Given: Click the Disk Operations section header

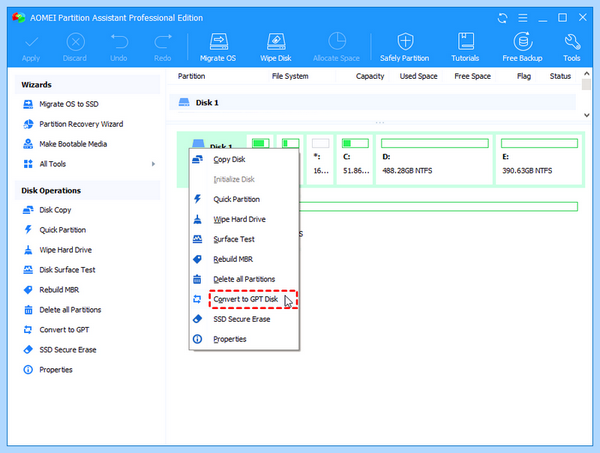Looking at the screenshot, I should tap(87, 191).
